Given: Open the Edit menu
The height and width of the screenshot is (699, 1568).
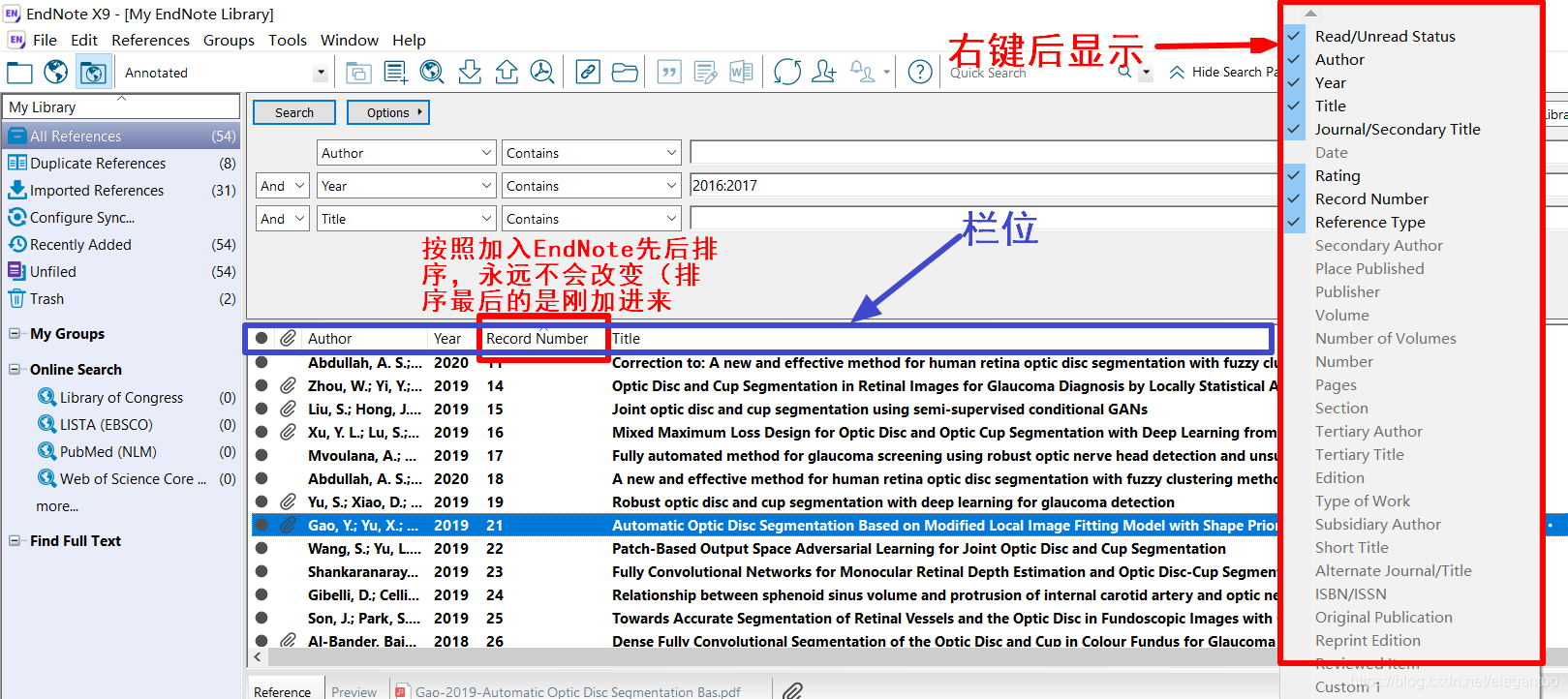Looking at the screenshot, I should (84, 41).
